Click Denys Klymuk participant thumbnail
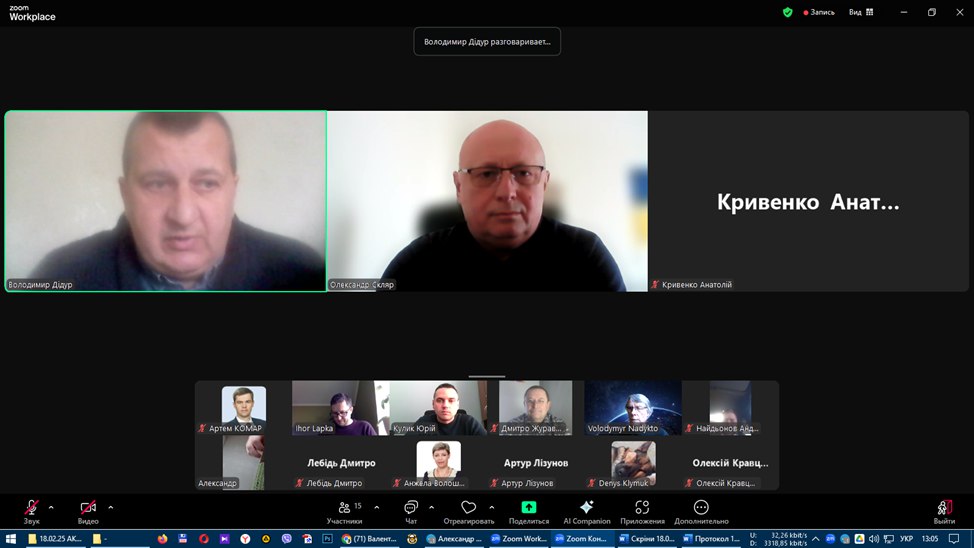 (x=633, y=463)
